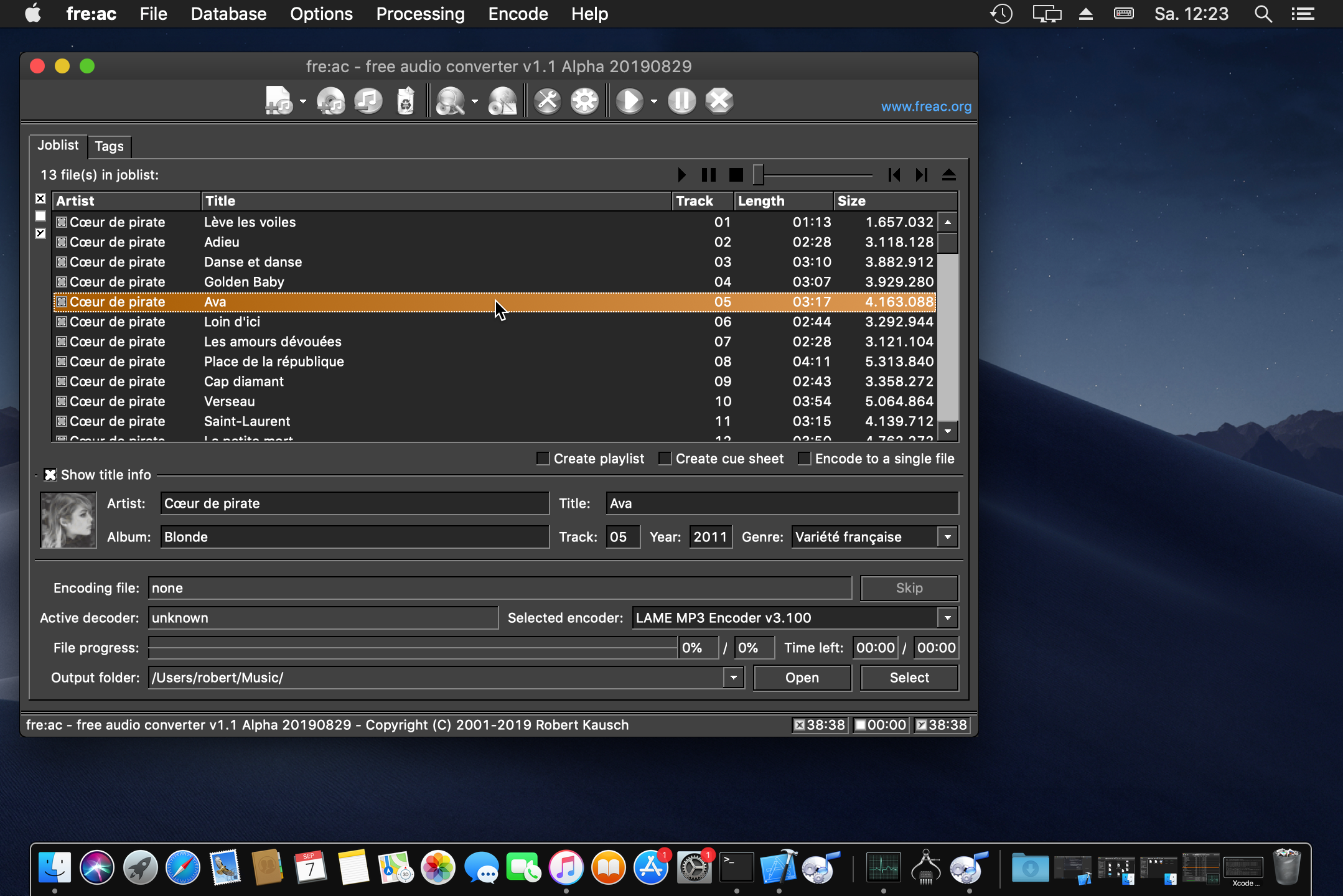Click the Title field containing Ava
1343x896 pixels.
pos(782,503)
